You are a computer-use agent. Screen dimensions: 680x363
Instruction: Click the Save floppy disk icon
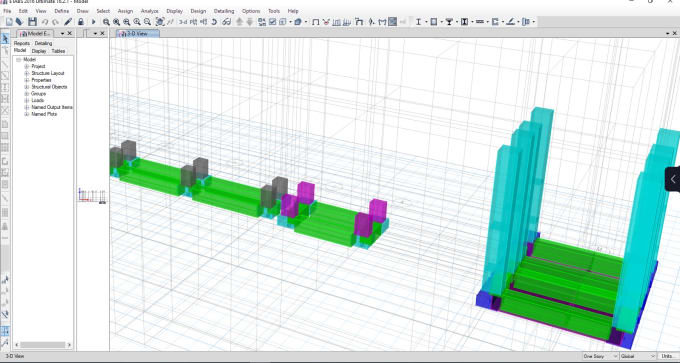tap(32, 22)
